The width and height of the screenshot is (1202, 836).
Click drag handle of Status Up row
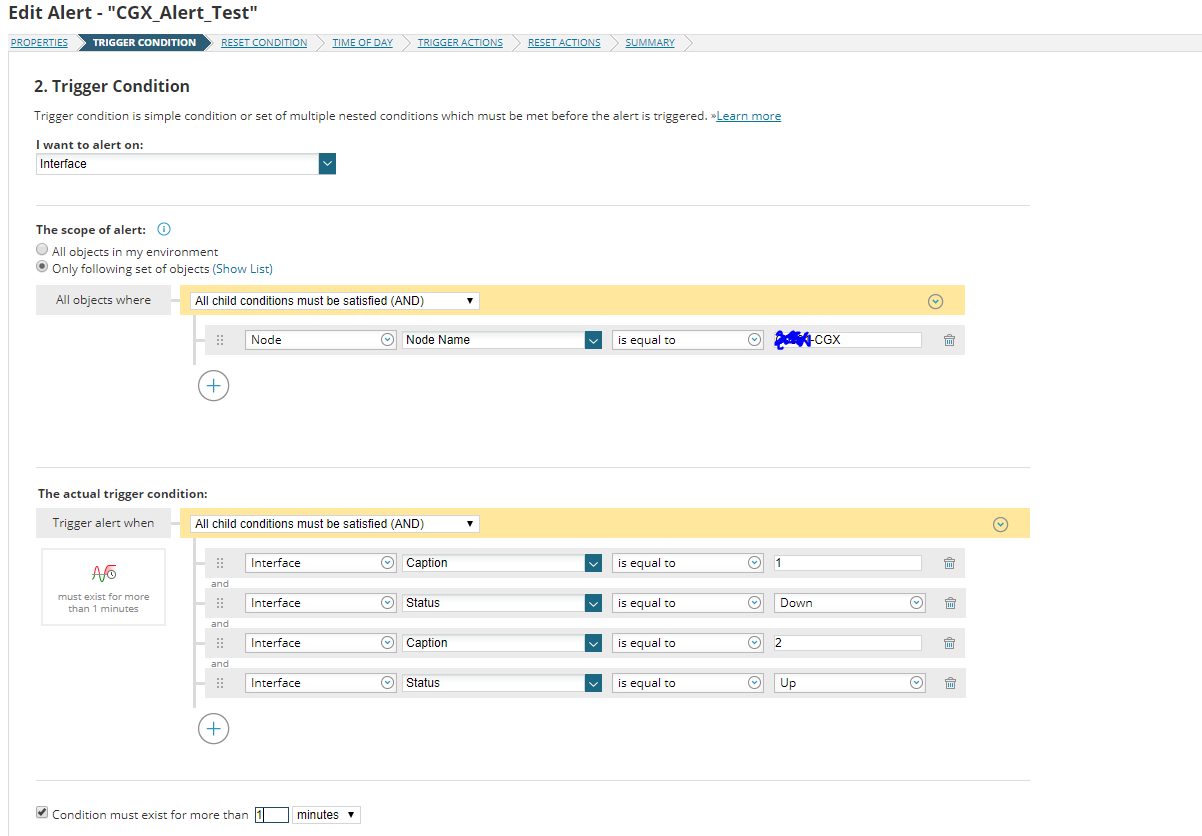coord(220,683)
